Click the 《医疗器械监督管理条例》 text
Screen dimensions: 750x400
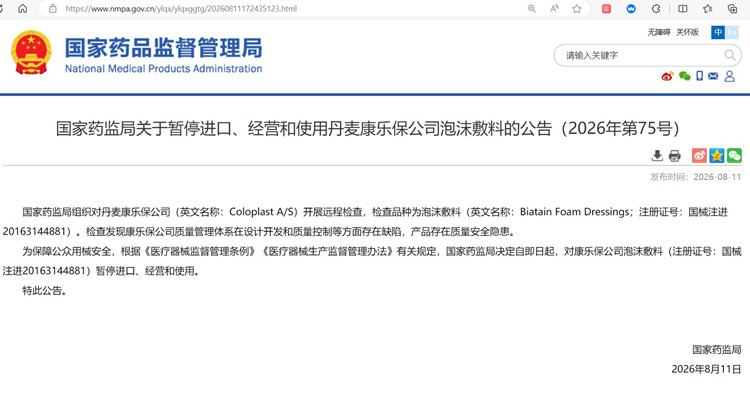point(199,251)
